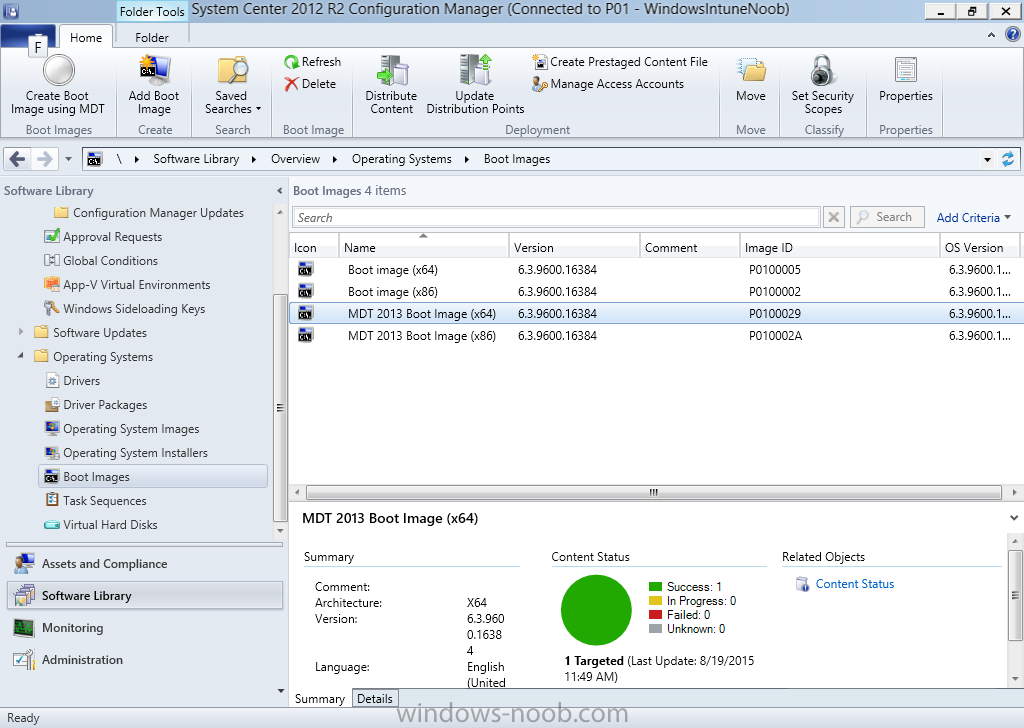Sort by the Comment column header

coord(690,247)
